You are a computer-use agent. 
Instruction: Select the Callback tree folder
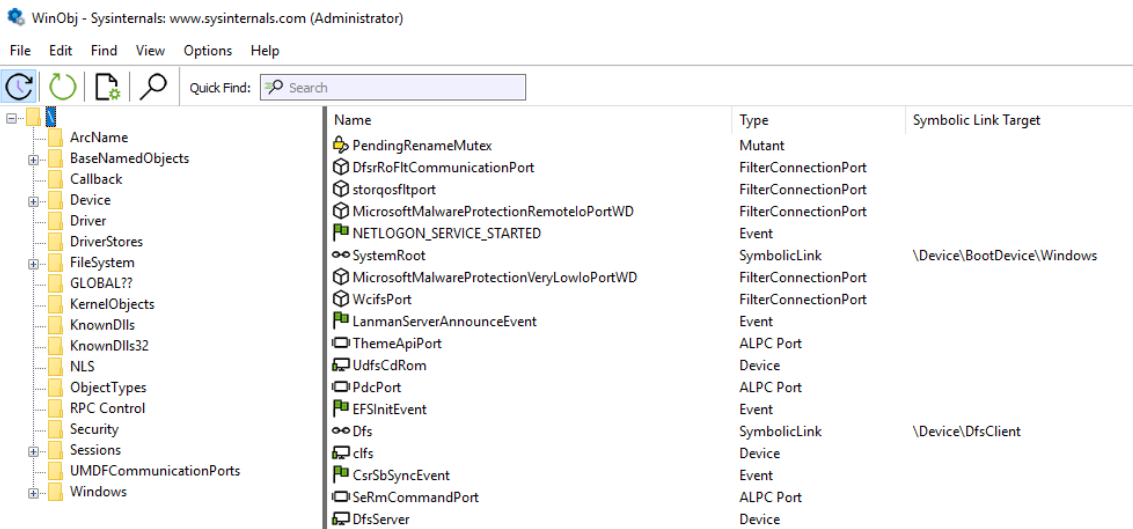pyautogui.click(x=96, y=179)
